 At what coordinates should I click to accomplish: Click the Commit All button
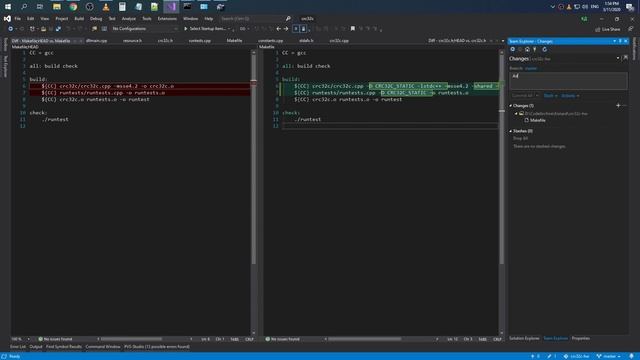tap(522, 96)
